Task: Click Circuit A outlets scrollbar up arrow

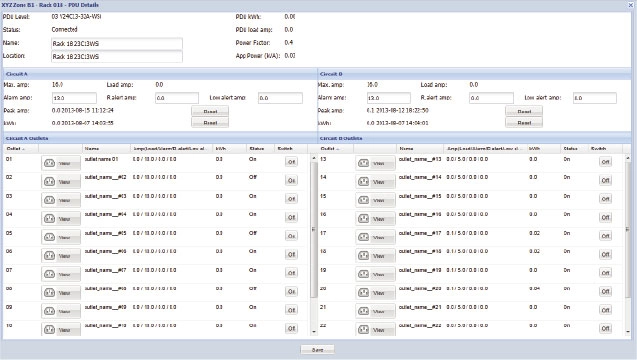Action: [x=314, y=158]
